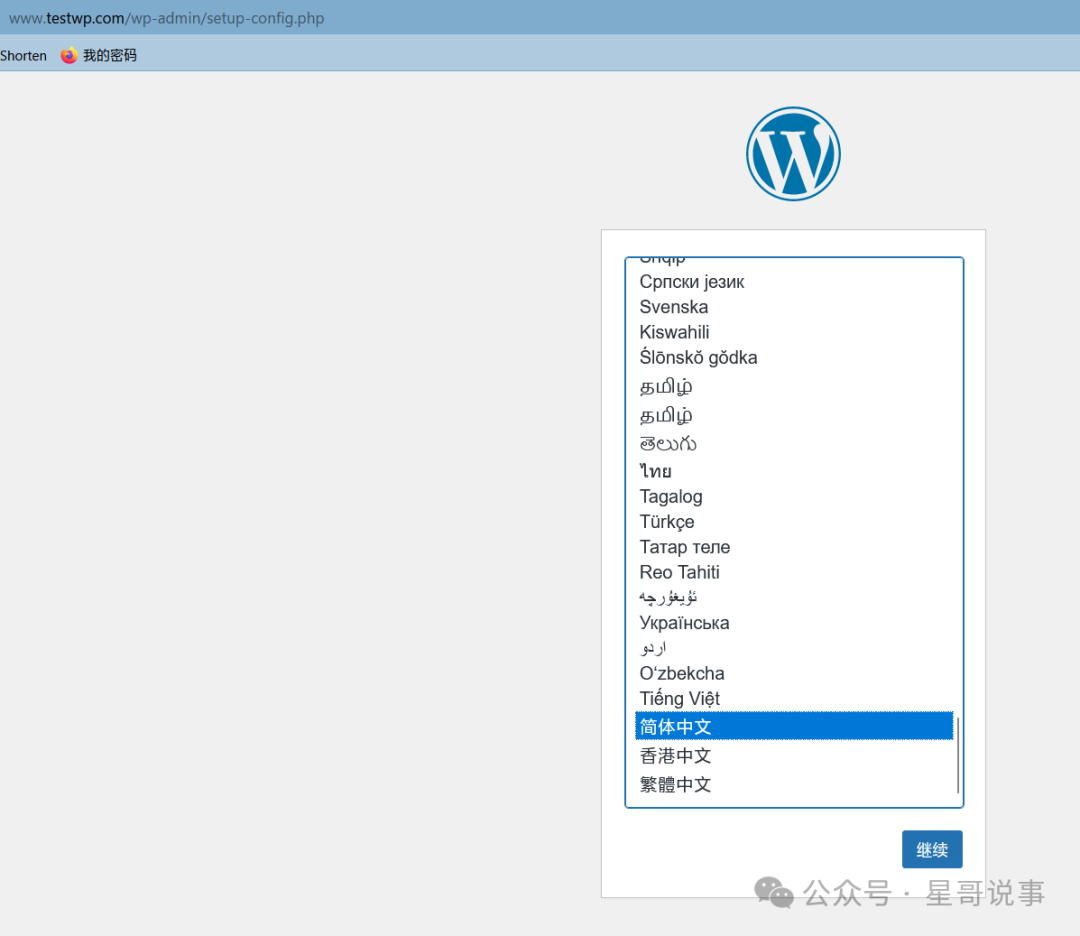The image size is (1080, 936).
Task: Click the WordPress logo
Action: click(x=793, y=154)
